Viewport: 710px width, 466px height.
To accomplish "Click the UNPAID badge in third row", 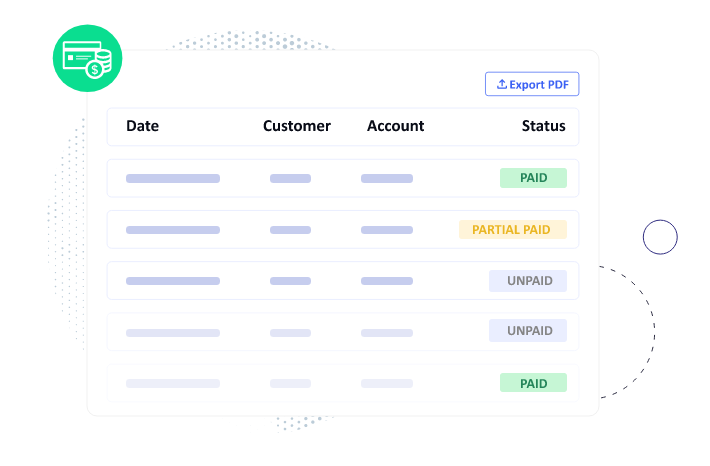I will point(528,281).
